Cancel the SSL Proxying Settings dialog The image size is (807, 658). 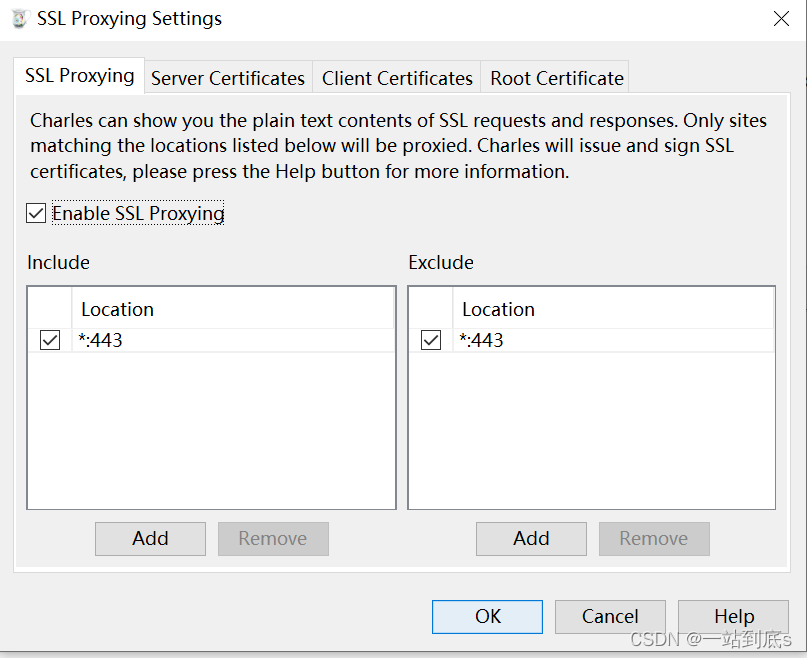click(x=610, y=616)
